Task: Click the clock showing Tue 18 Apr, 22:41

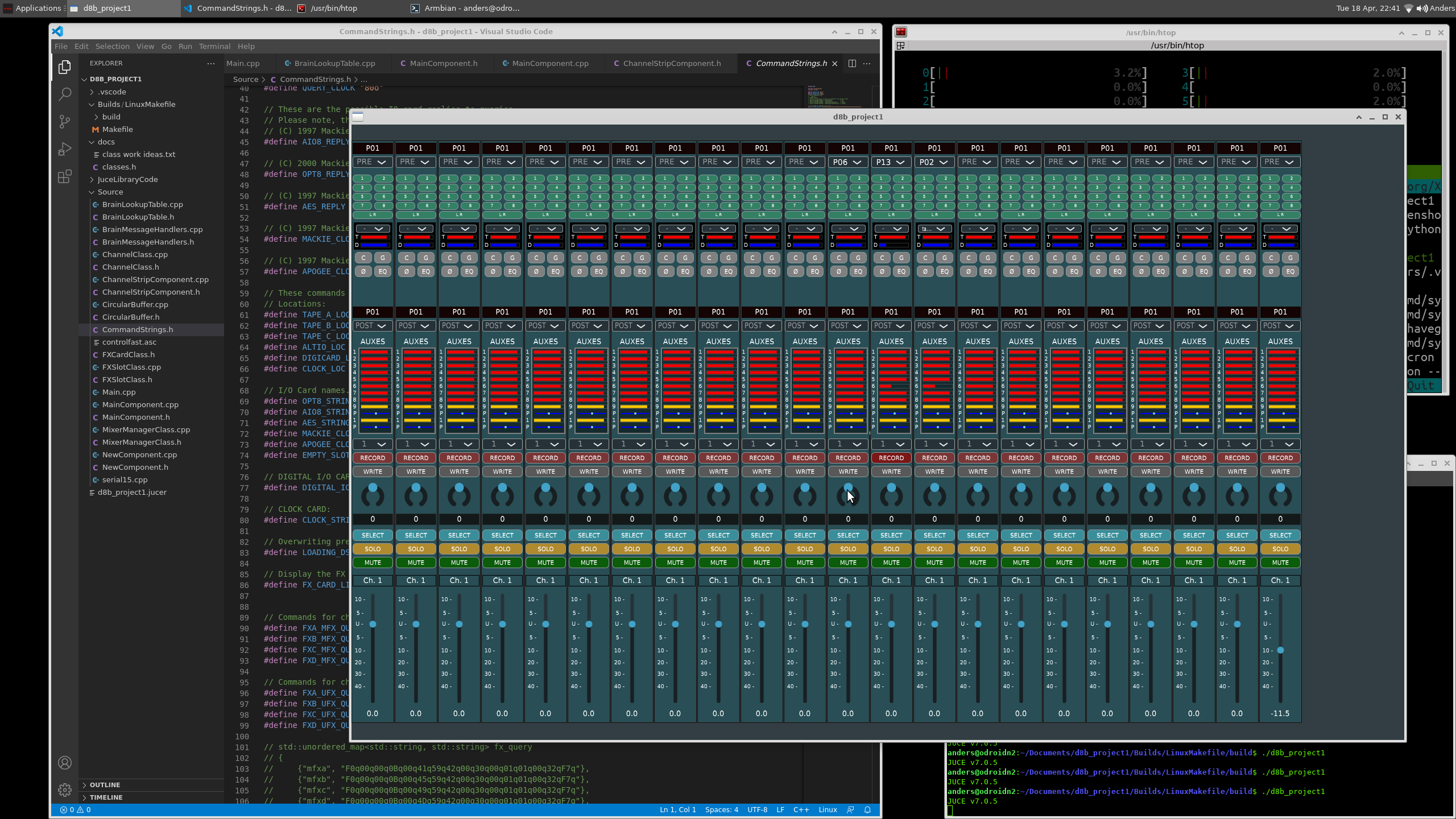Action: [1368, 8]
